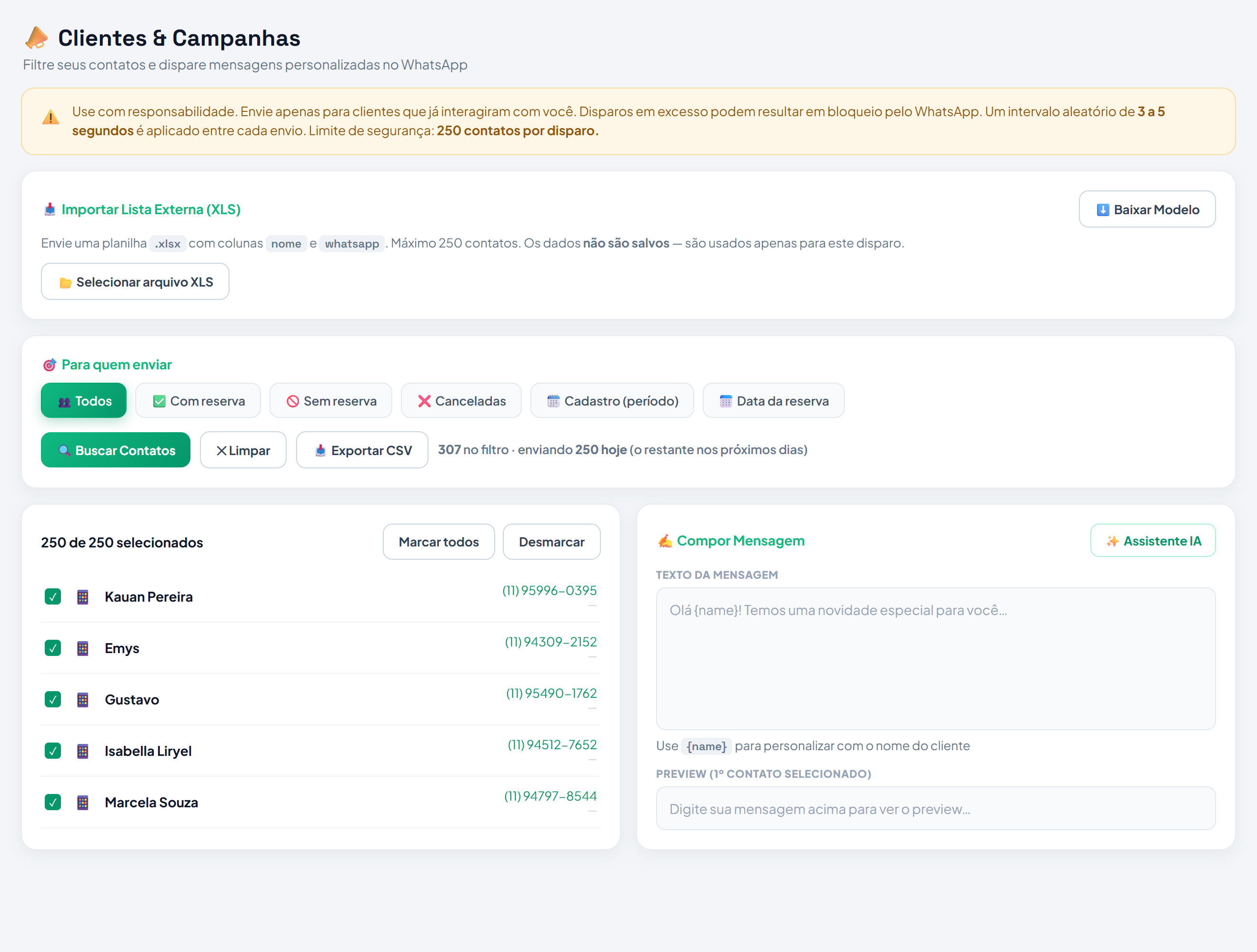Select the Todos recipient filter
This screenshot has height=952, width=1257.
(83, 400)
